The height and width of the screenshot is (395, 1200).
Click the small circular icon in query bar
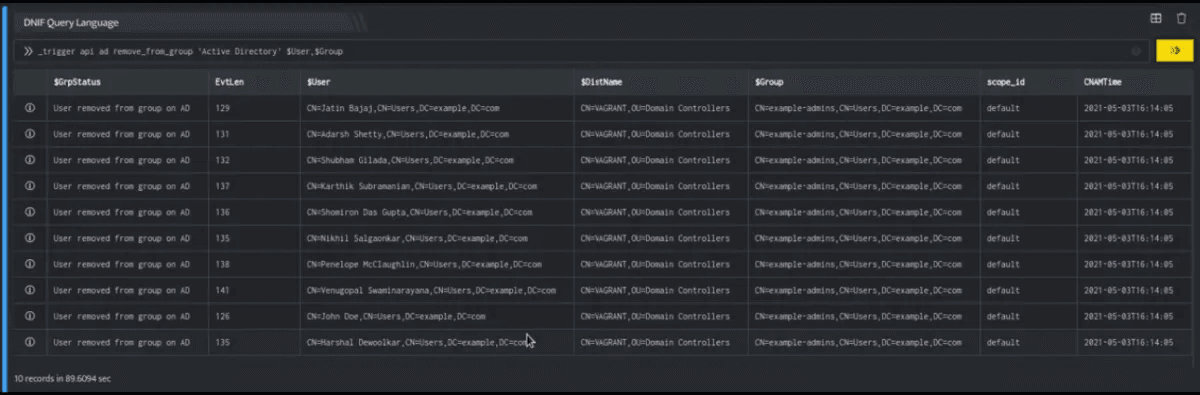1136,50
